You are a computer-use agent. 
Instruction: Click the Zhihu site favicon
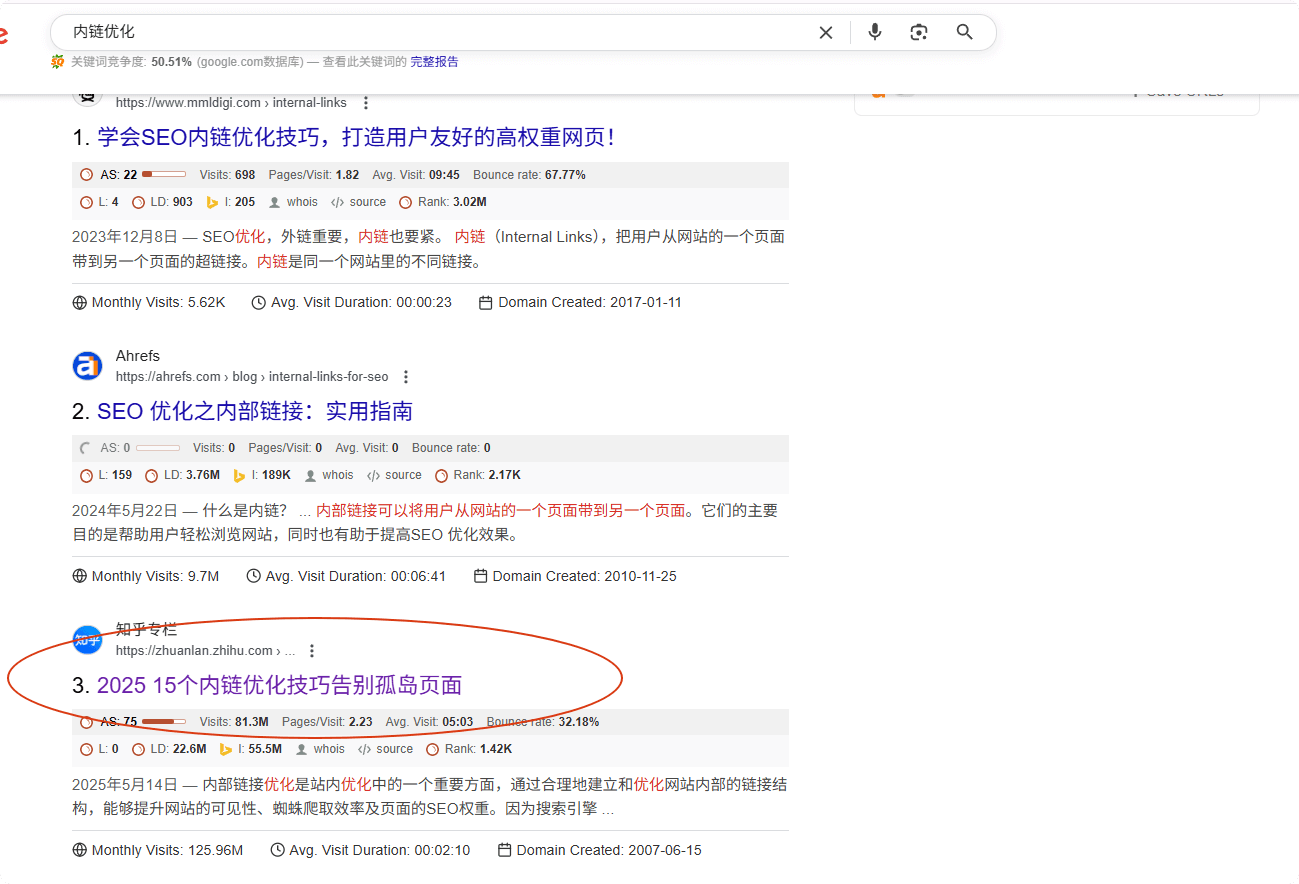coord(88,640)
